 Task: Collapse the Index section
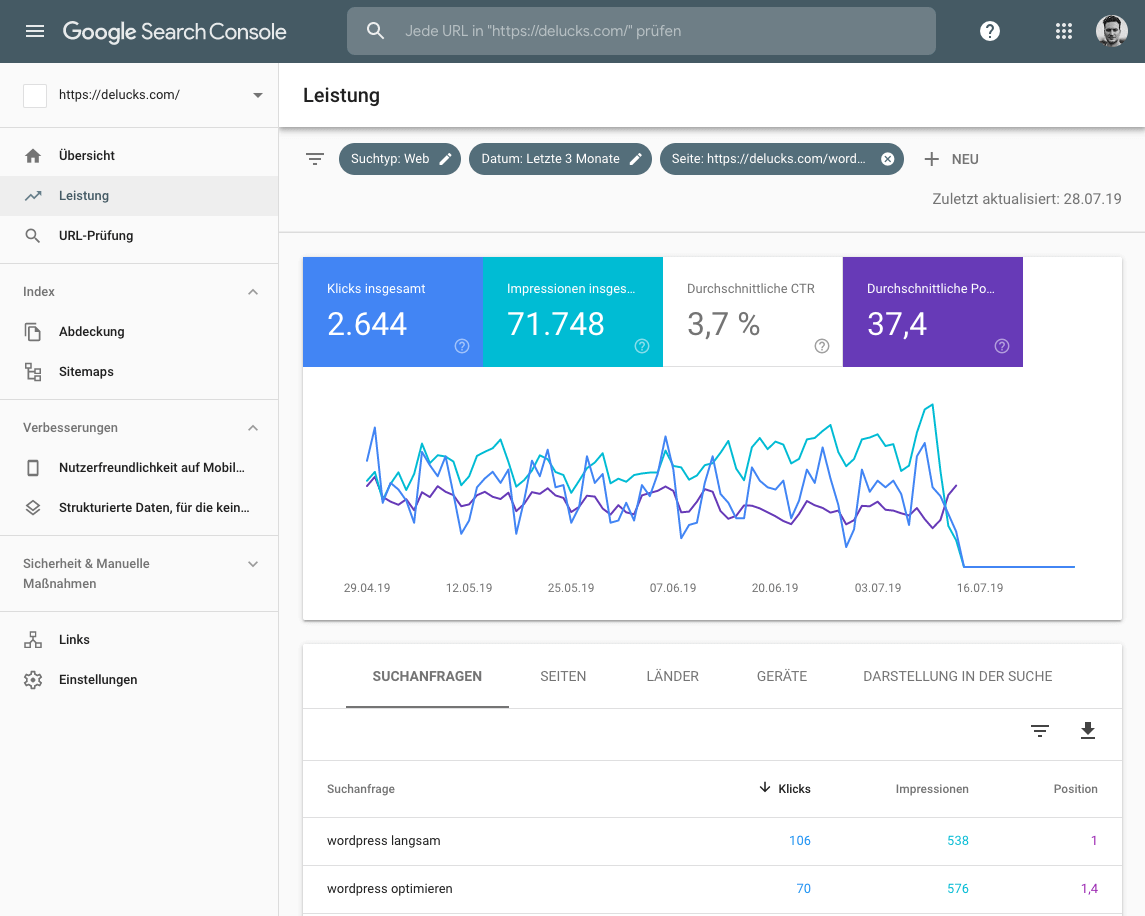[253, 292]
